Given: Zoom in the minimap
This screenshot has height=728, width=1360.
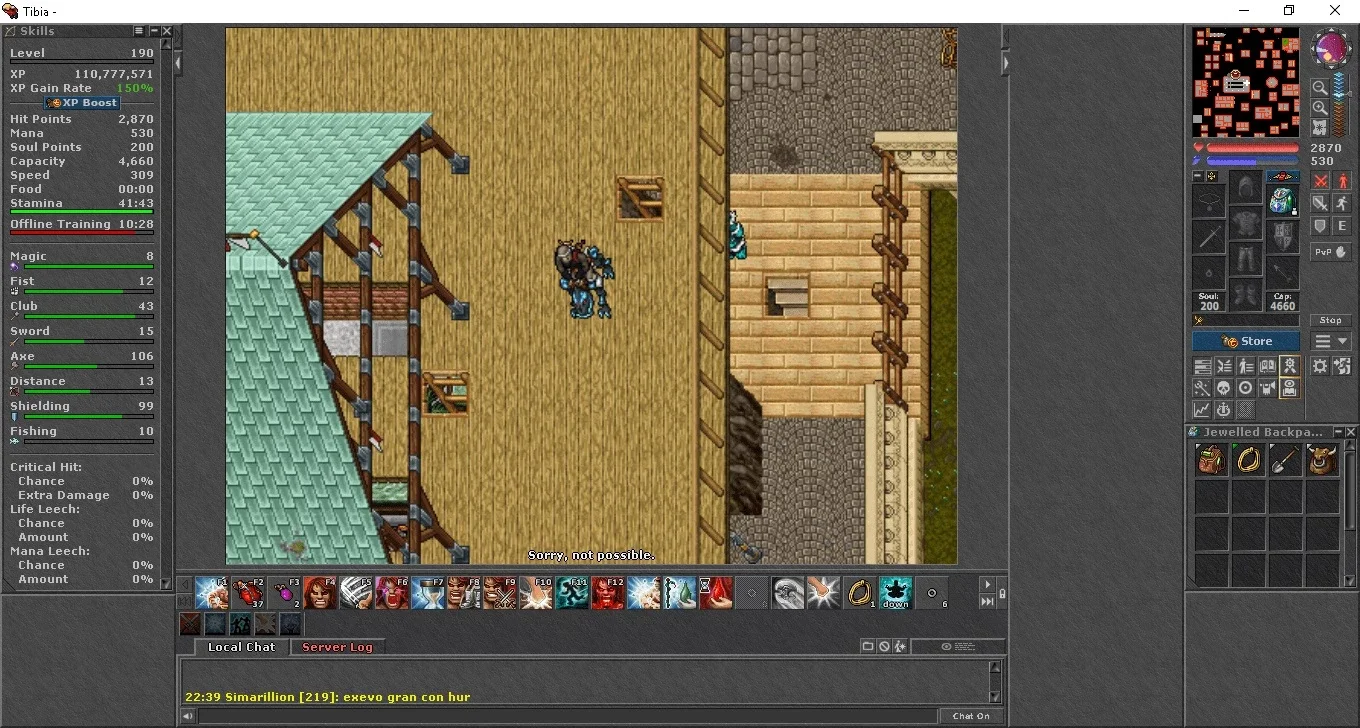Looking at the screenshot, I should tap(1320, 107).
